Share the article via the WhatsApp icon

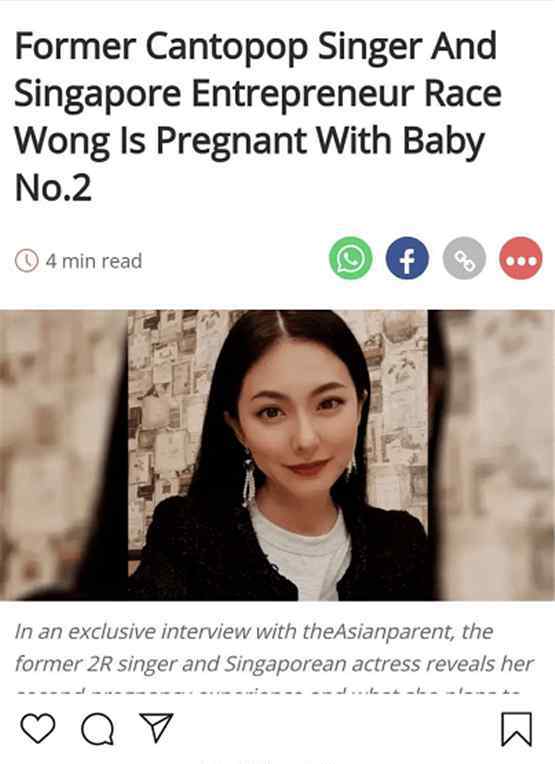[351, 258]
